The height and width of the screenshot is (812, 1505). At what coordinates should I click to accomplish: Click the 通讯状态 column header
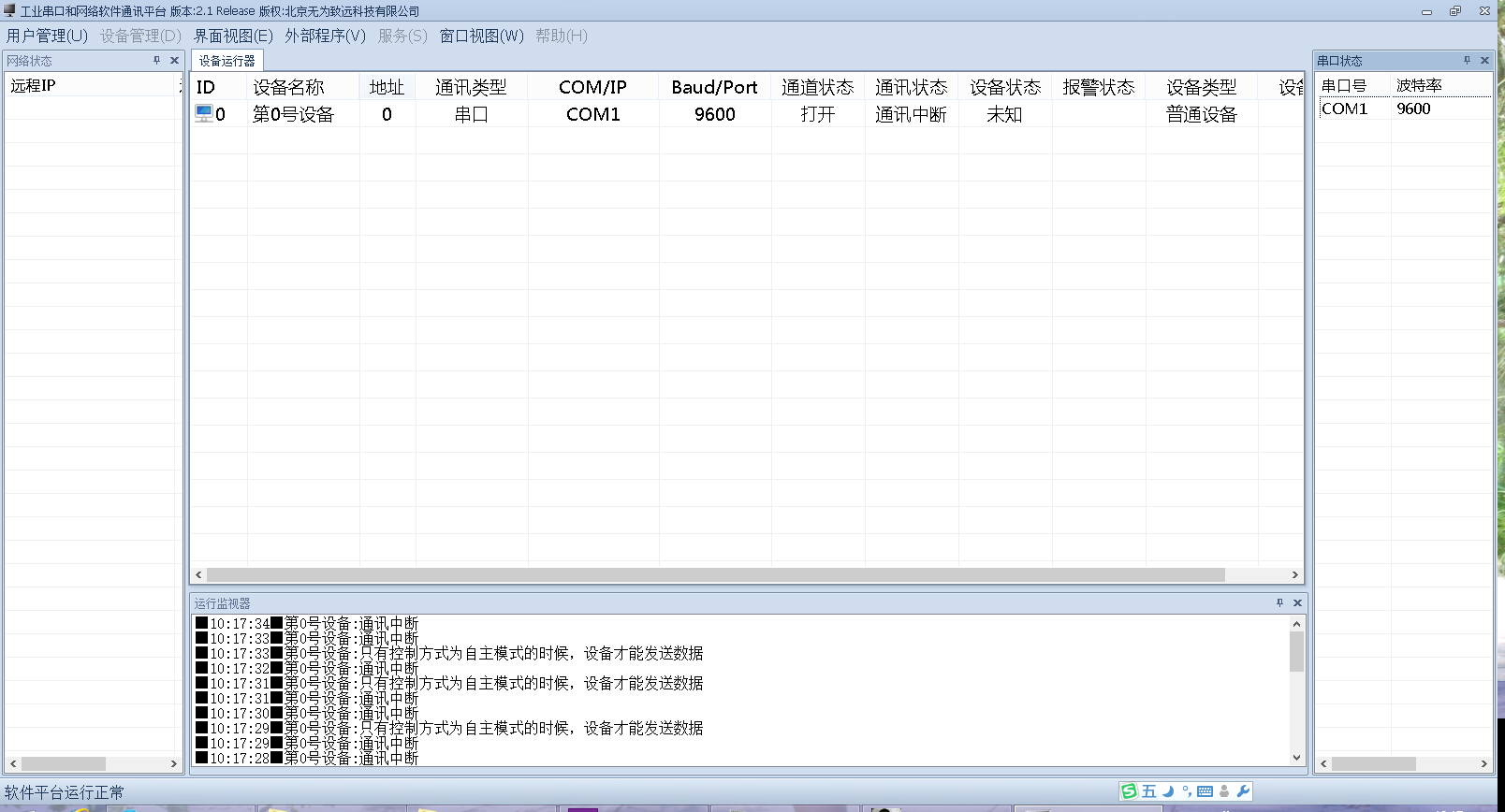tap(912, 87)
